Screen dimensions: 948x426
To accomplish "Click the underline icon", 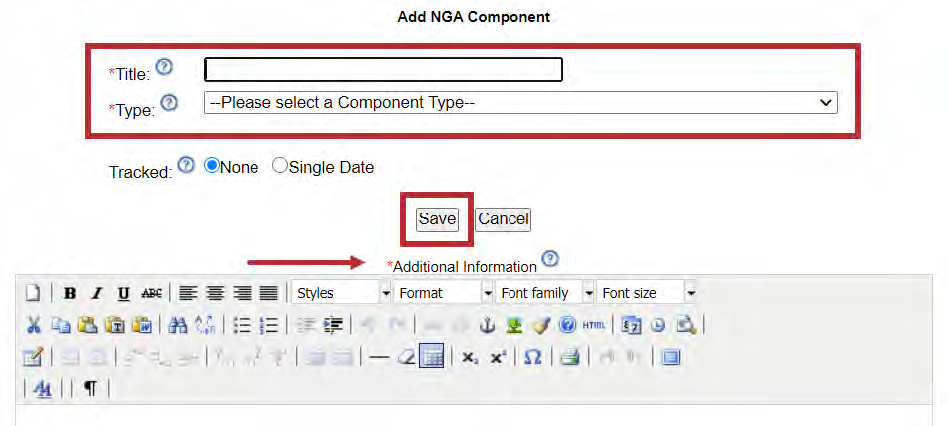I will pos(124,293).
